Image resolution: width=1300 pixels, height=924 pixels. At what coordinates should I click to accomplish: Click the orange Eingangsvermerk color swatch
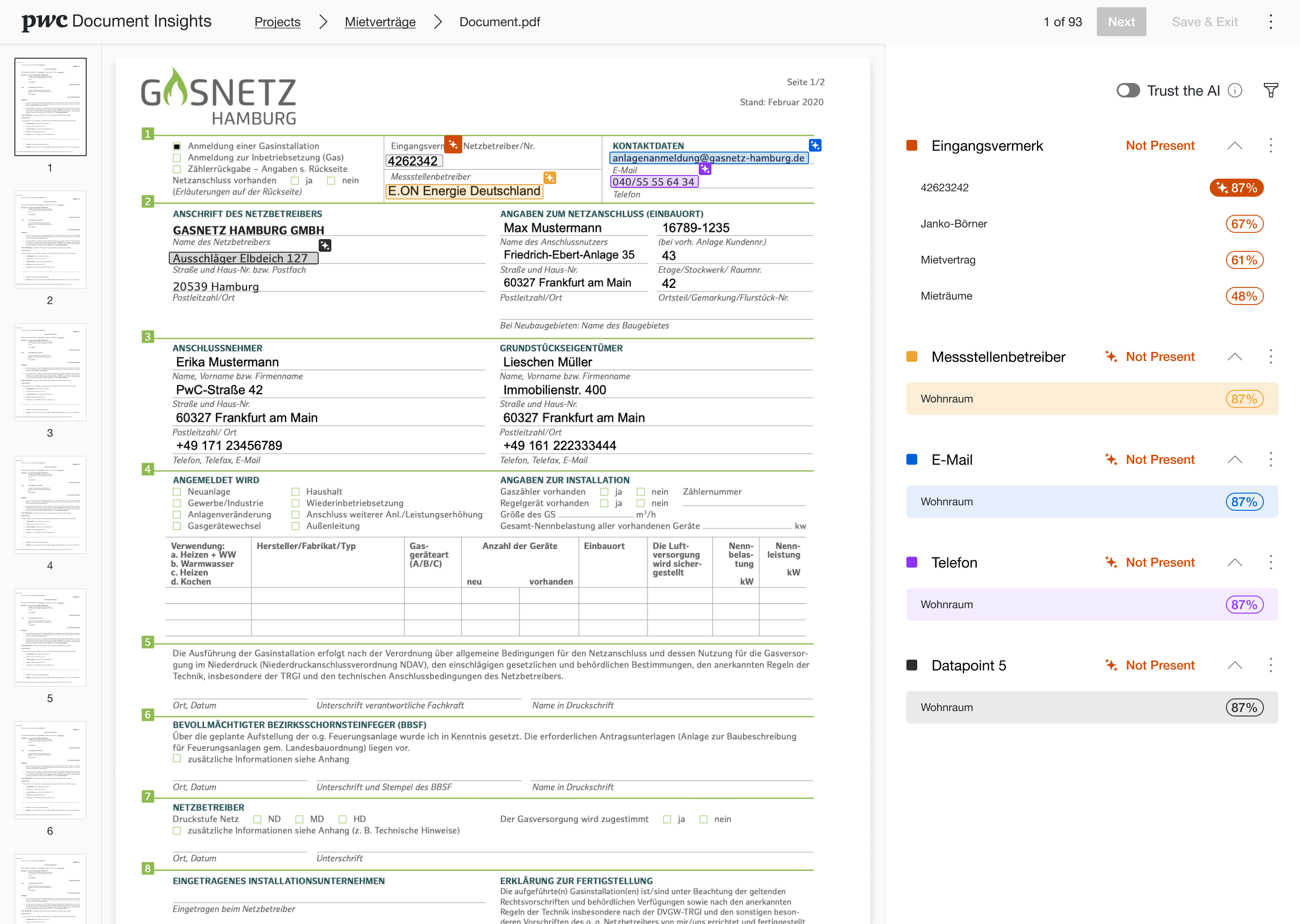[x=911, y=146]
